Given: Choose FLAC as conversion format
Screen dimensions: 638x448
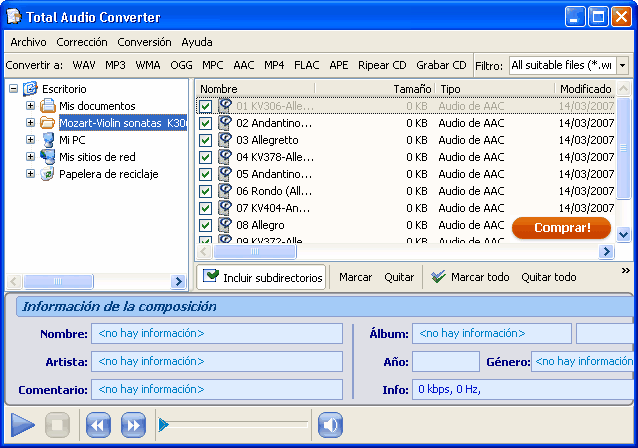Looking at the screenshot, I should point(306,65).
